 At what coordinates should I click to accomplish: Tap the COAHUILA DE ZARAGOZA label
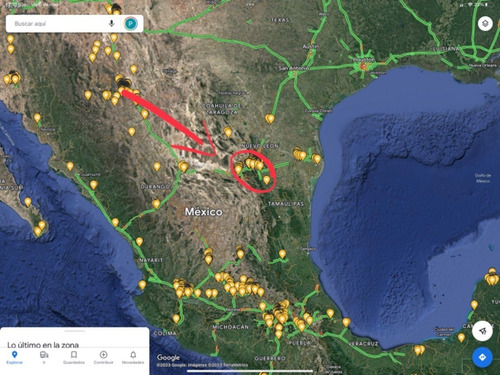tap(221, 109)
